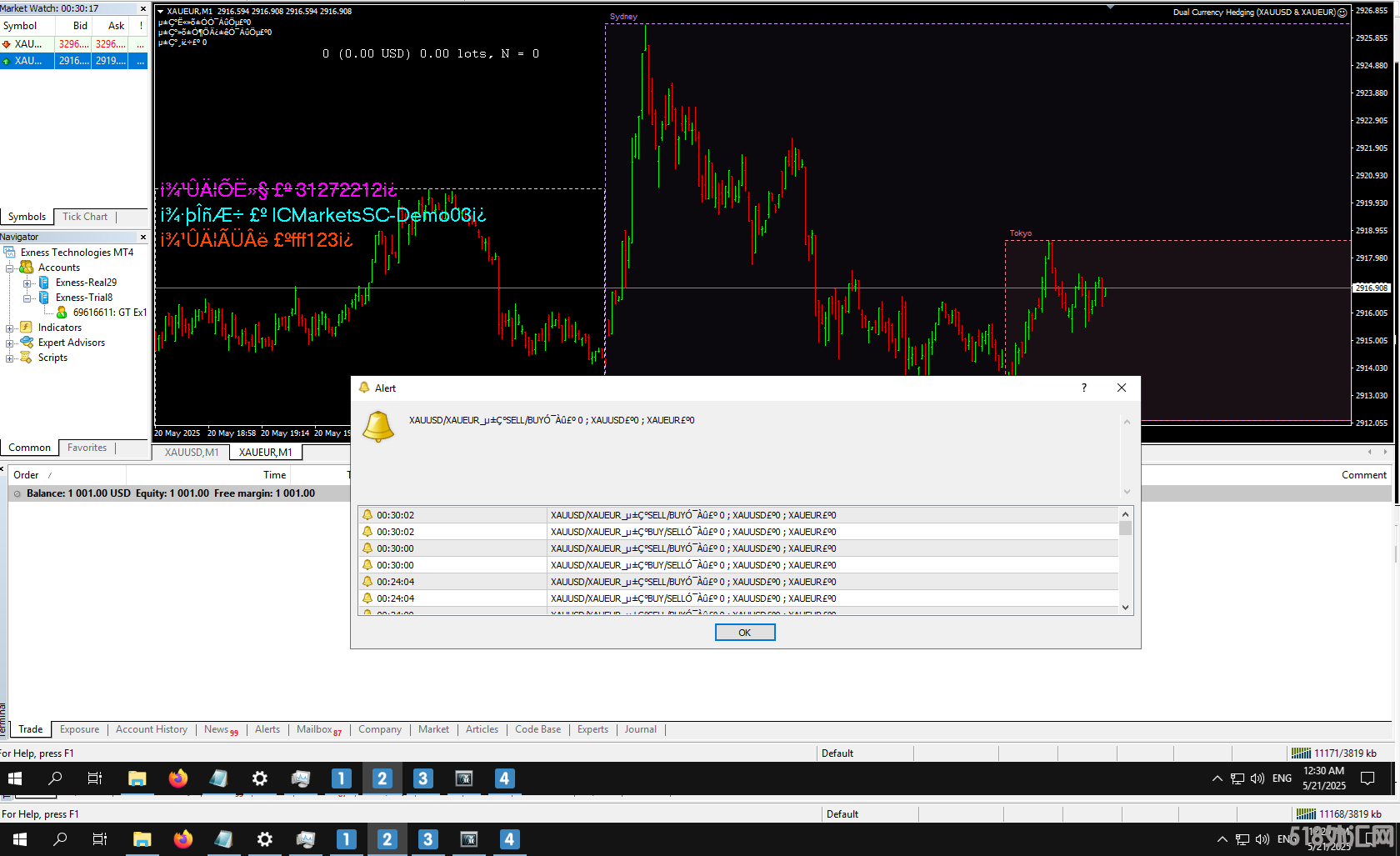
Task: Click the Exness-Real29 server icon
Action: tap(44, 283)
